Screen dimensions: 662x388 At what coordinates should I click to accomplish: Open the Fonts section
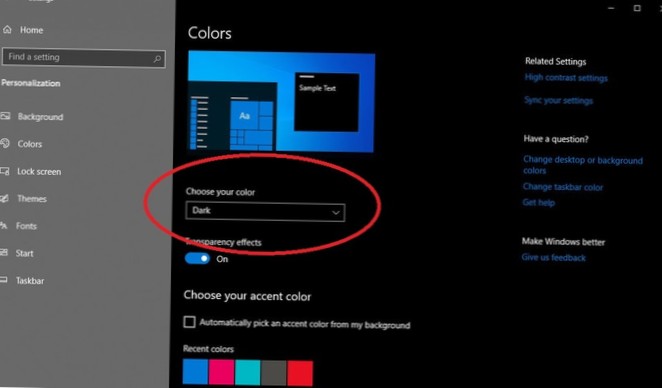[26, 226]
